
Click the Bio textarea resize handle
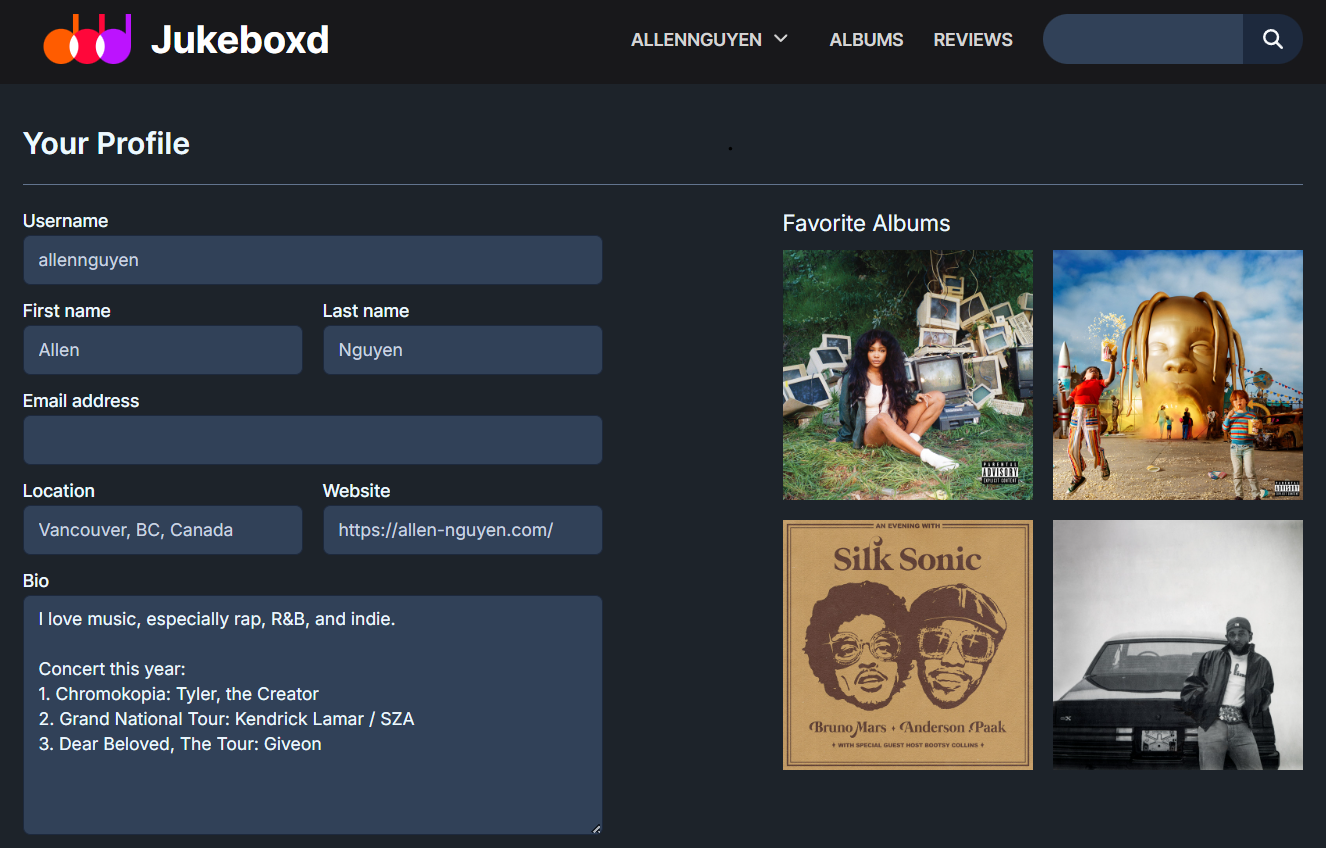pyautogui.click(x=596, y=828)
